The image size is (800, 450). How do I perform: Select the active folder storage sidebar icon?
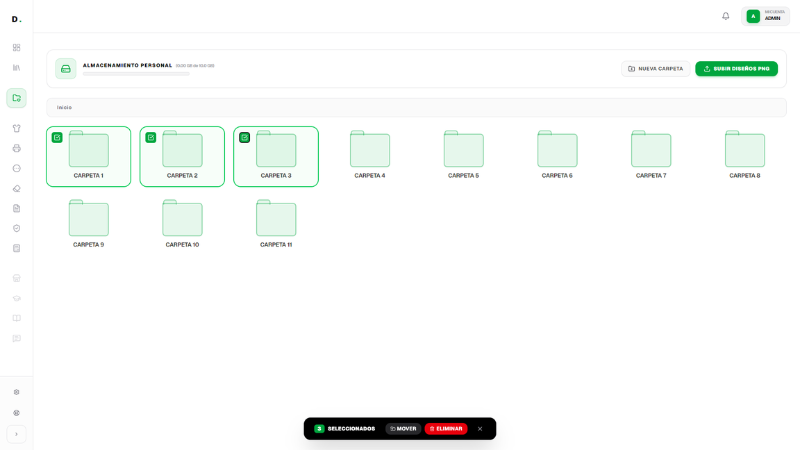(16, 98)
